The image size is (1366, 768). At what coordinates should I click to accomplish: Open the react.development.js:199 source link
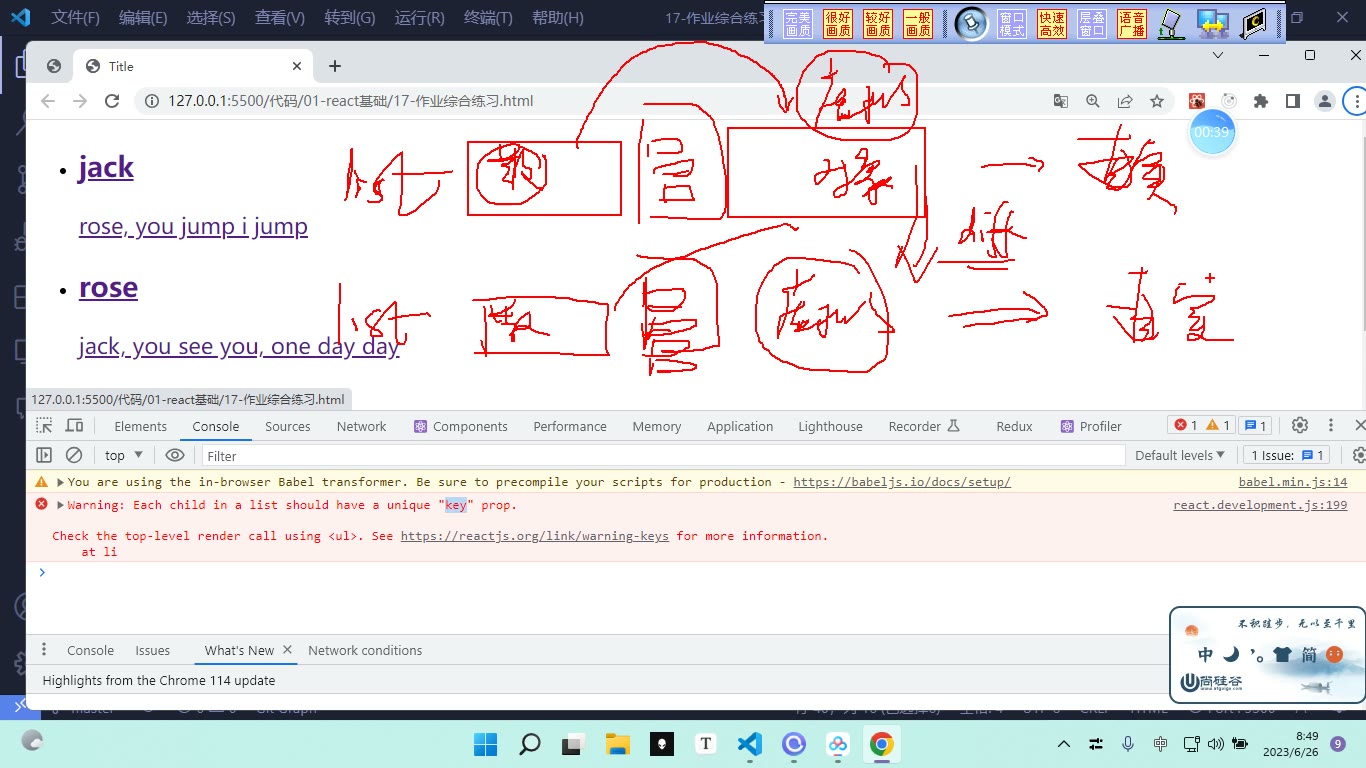pyautogui.click(x=1260, y=505)
